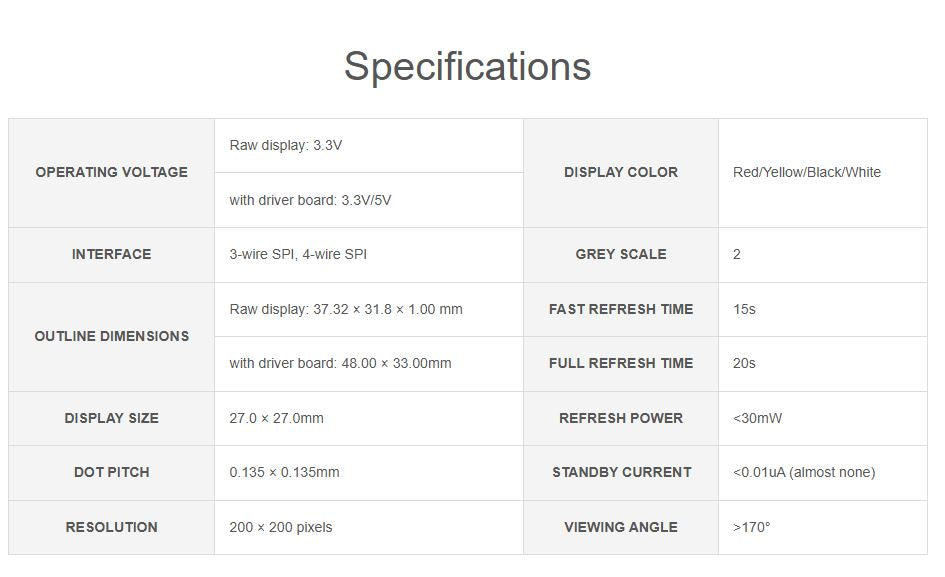Click the DISPLAY SIZE label
Screen dimensions: 945x577
pos(111,418)
